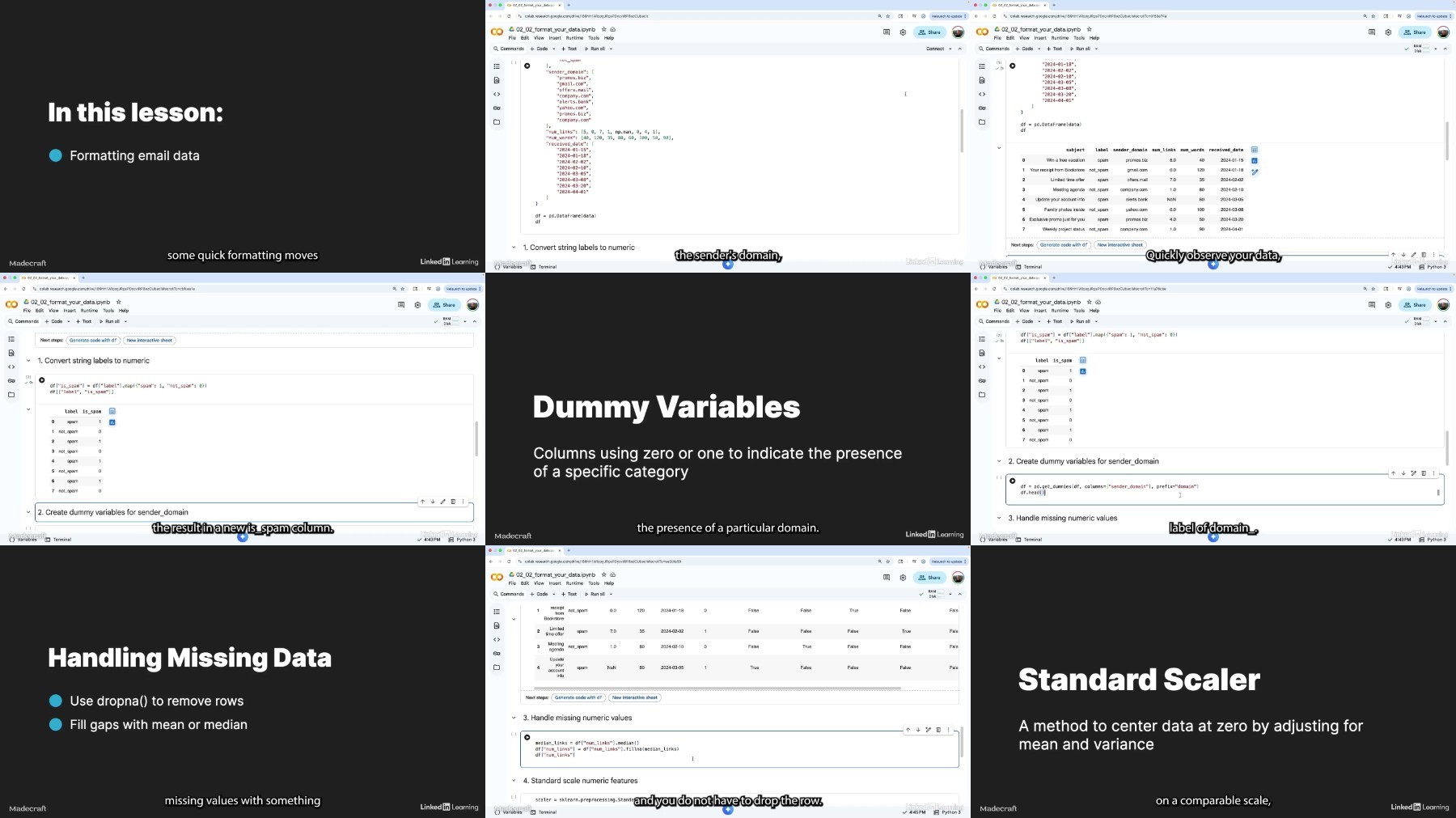Run the pd.get_dummies sender_domain code cell
Screen dimensions: 1456x818
tap(1013, 481)
